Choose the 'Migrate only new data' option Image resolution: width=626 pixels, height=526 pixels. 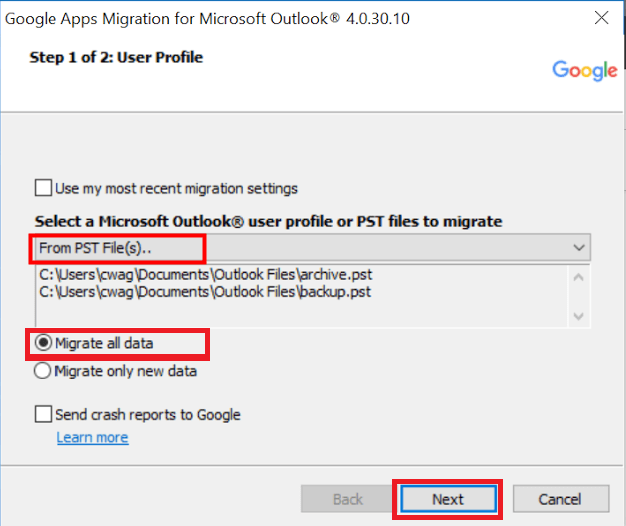click(x=44, y=371)
